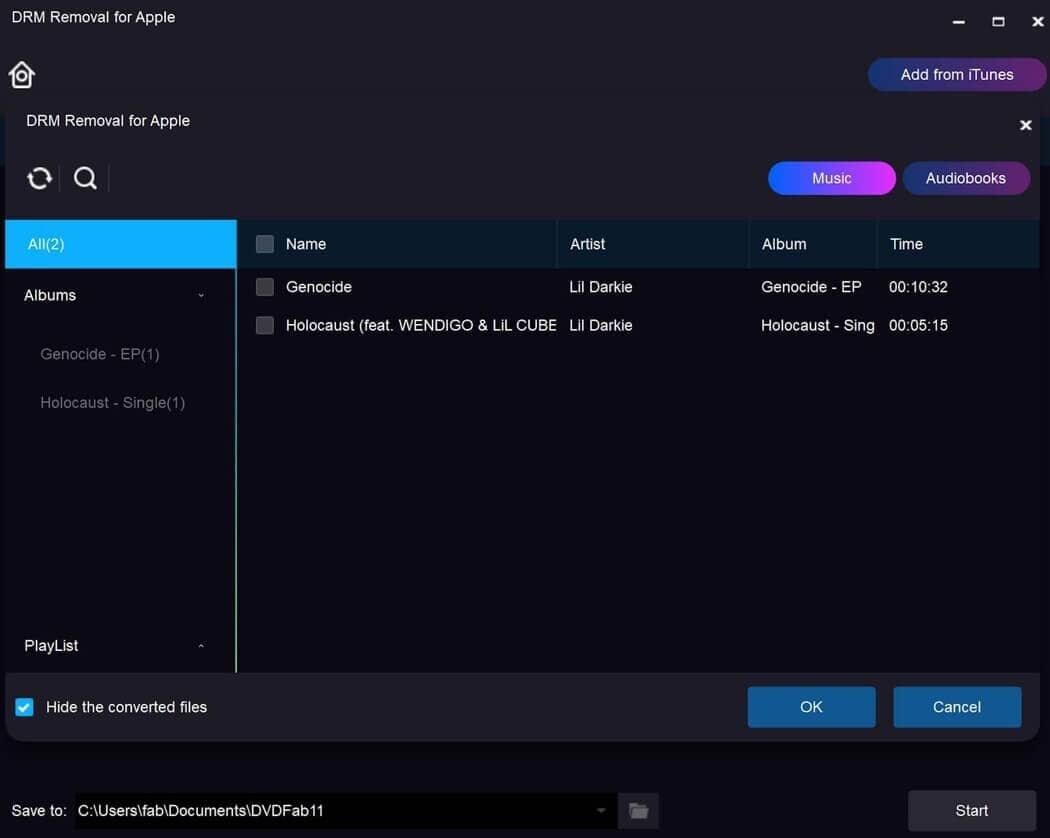
Task: Select Holocaust - Single(1) album
Action: point(112,403)
